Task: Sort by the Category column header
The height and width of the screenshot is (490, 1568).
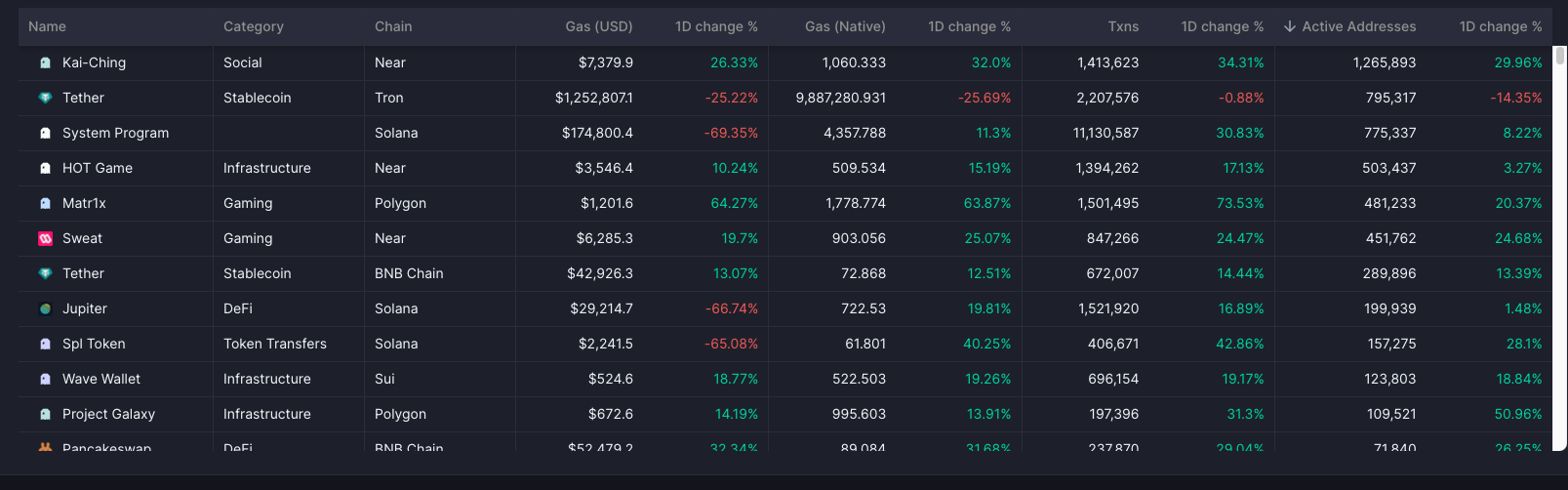Action: [254, 26]
